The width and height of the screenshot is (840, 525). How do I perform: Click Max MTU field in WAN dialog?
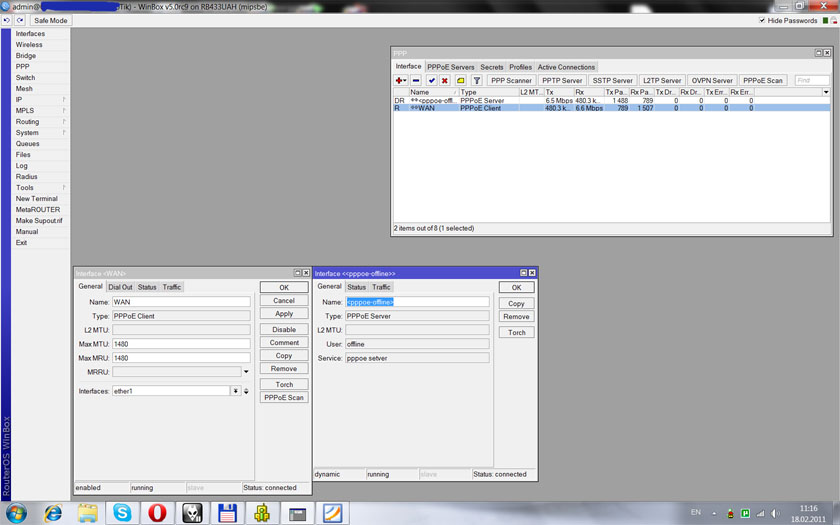181,344
